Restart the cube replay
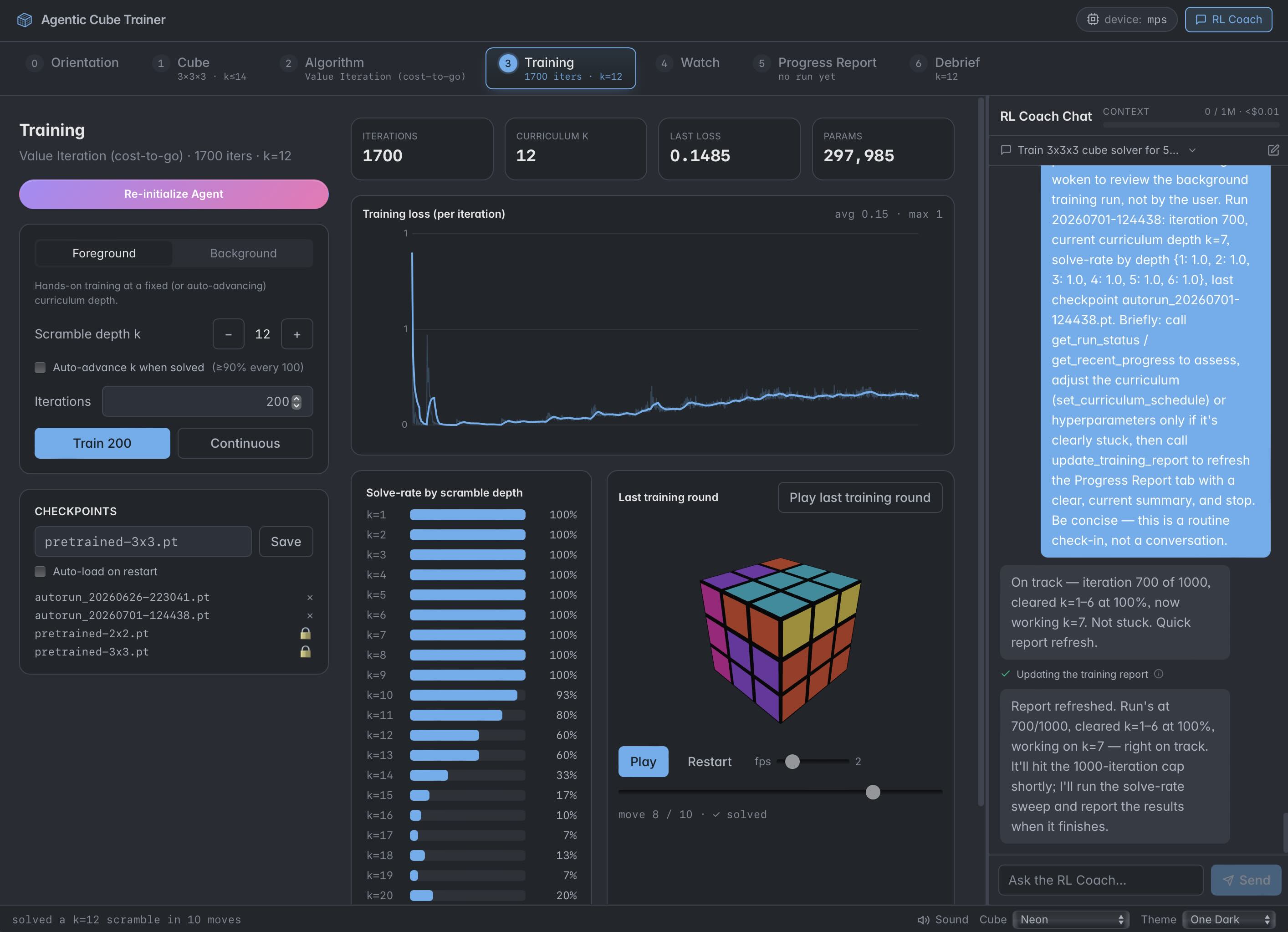This screenshot has height=932, width=1288. point(709,762)
